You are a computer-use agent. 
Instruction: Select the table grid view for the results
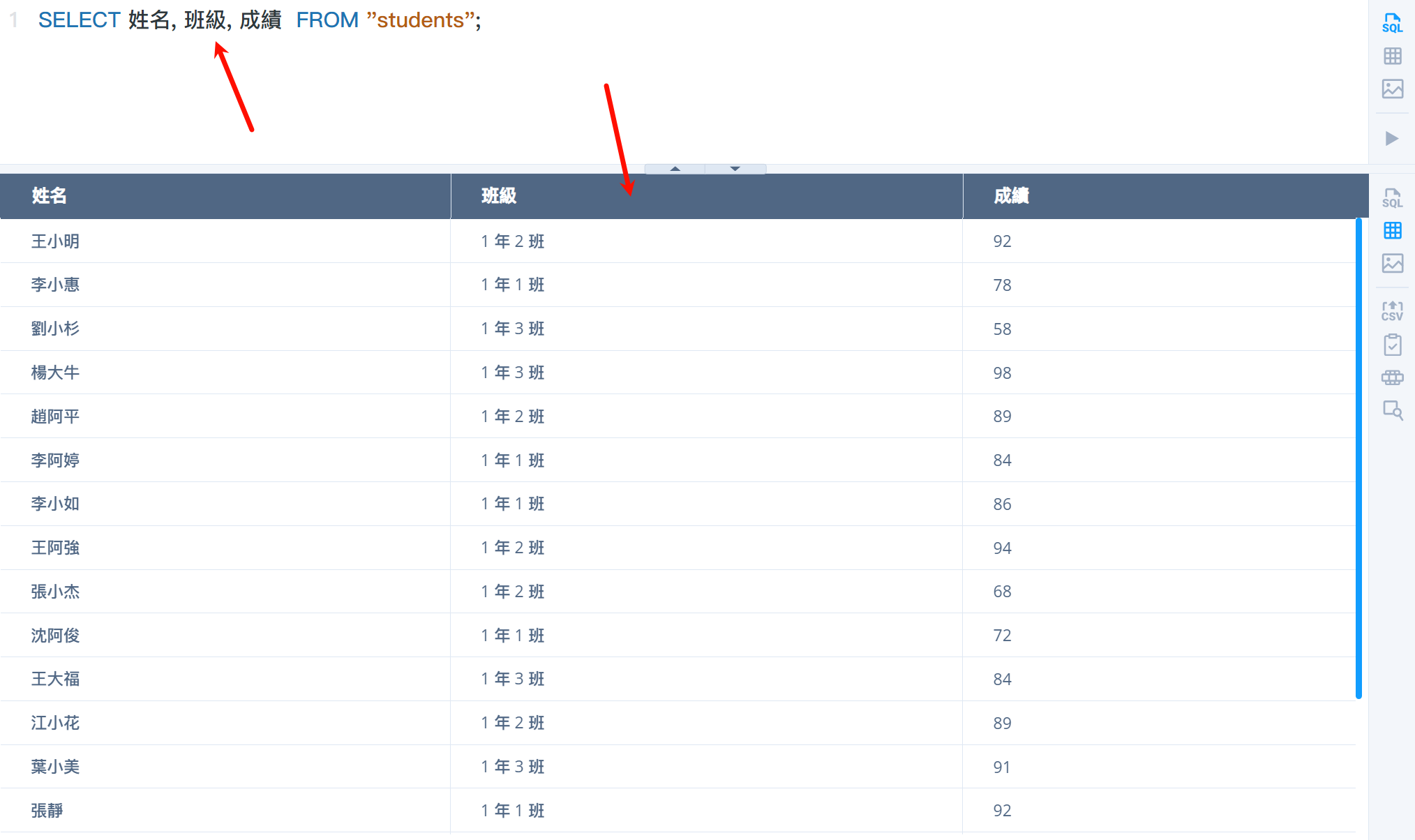pos(1392,230)
